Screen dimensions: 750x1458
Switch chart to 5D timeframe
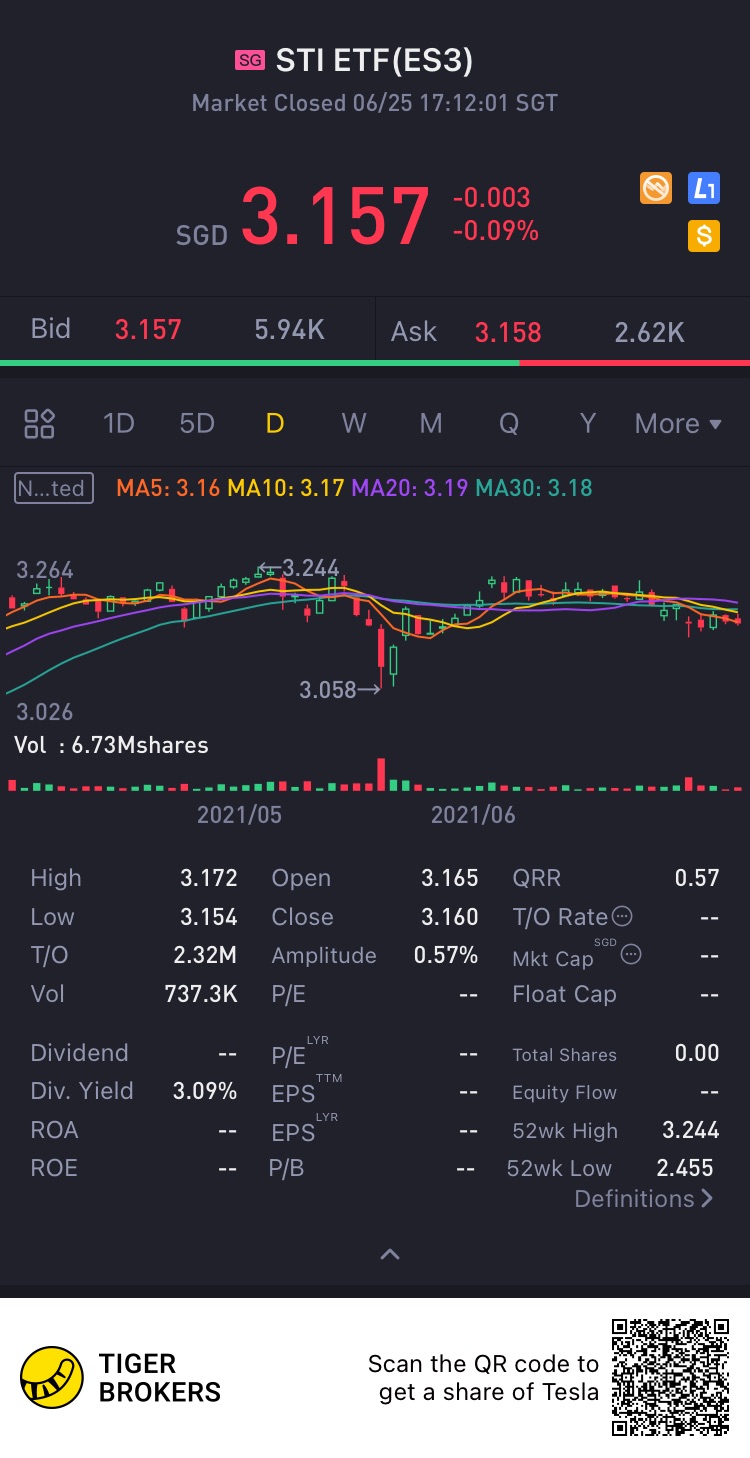tap(197, 424)
